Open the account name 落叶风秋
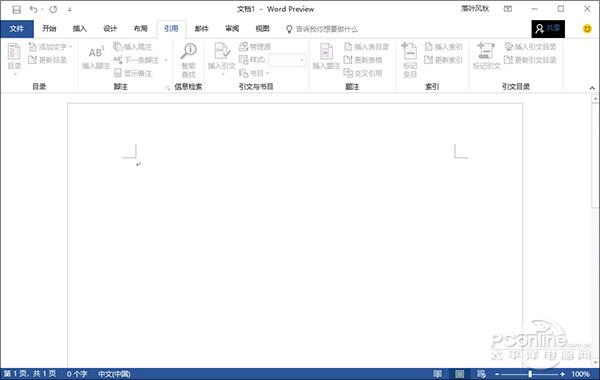This screenshot has height=380, width=600. [x=475, y=8]
